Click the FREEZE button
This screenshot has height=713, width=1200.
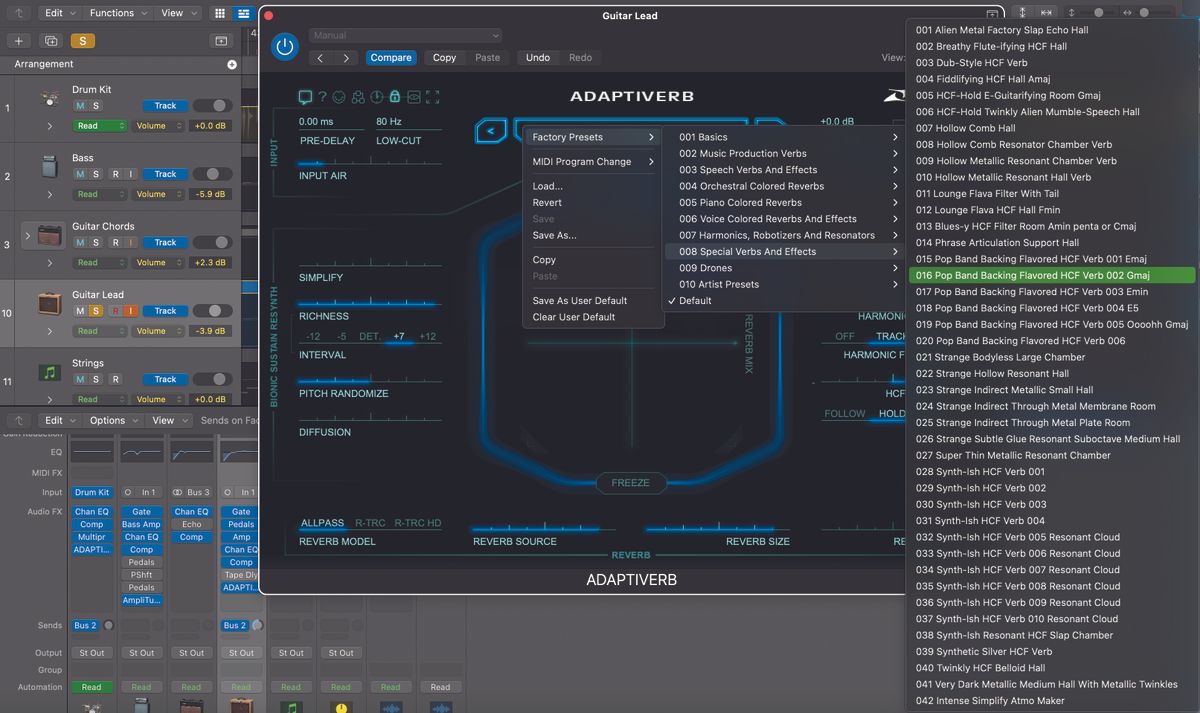[x=630, y=482]
